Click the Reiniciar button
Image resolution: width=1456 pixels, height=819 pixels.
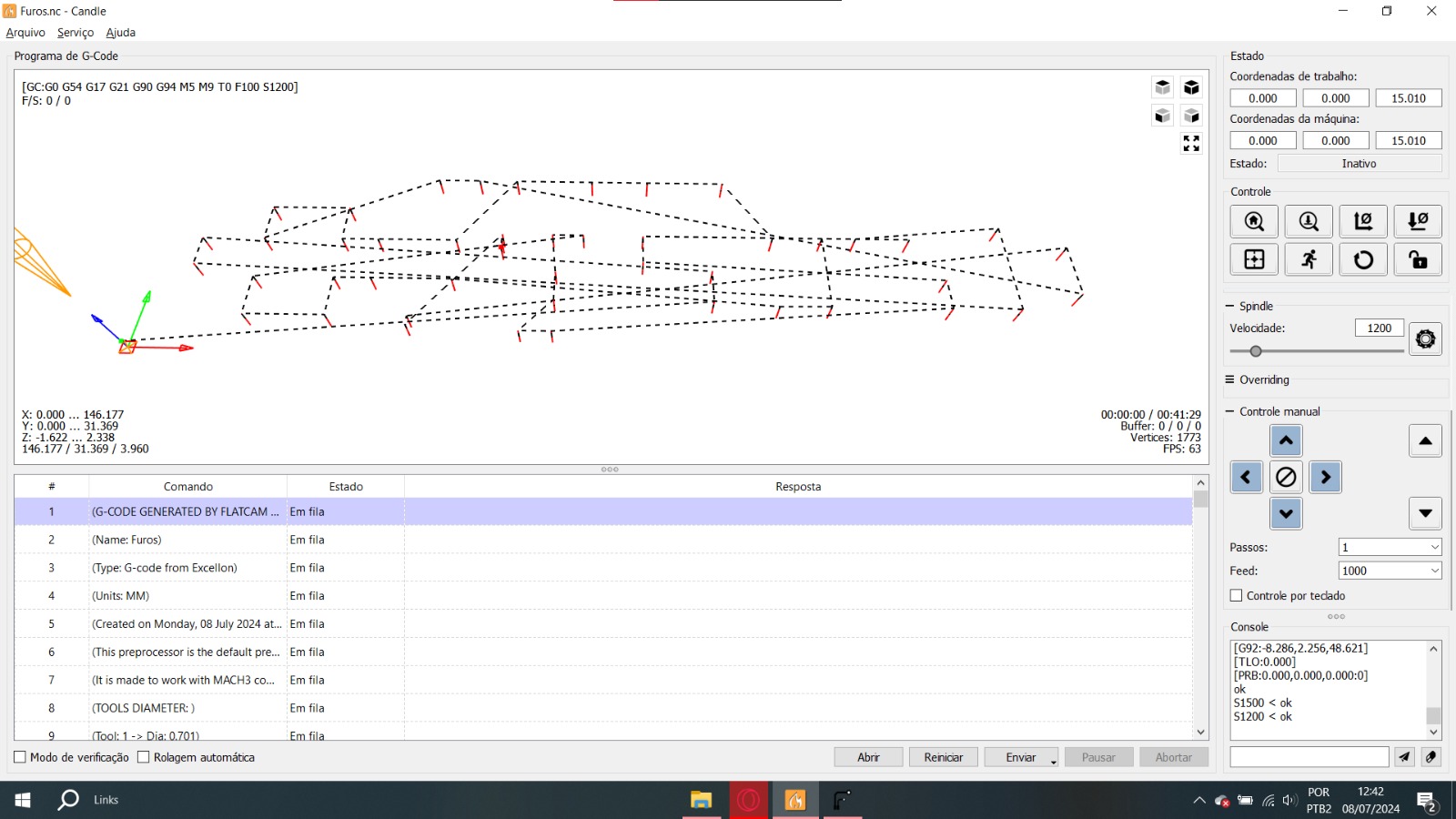[943, 757]
